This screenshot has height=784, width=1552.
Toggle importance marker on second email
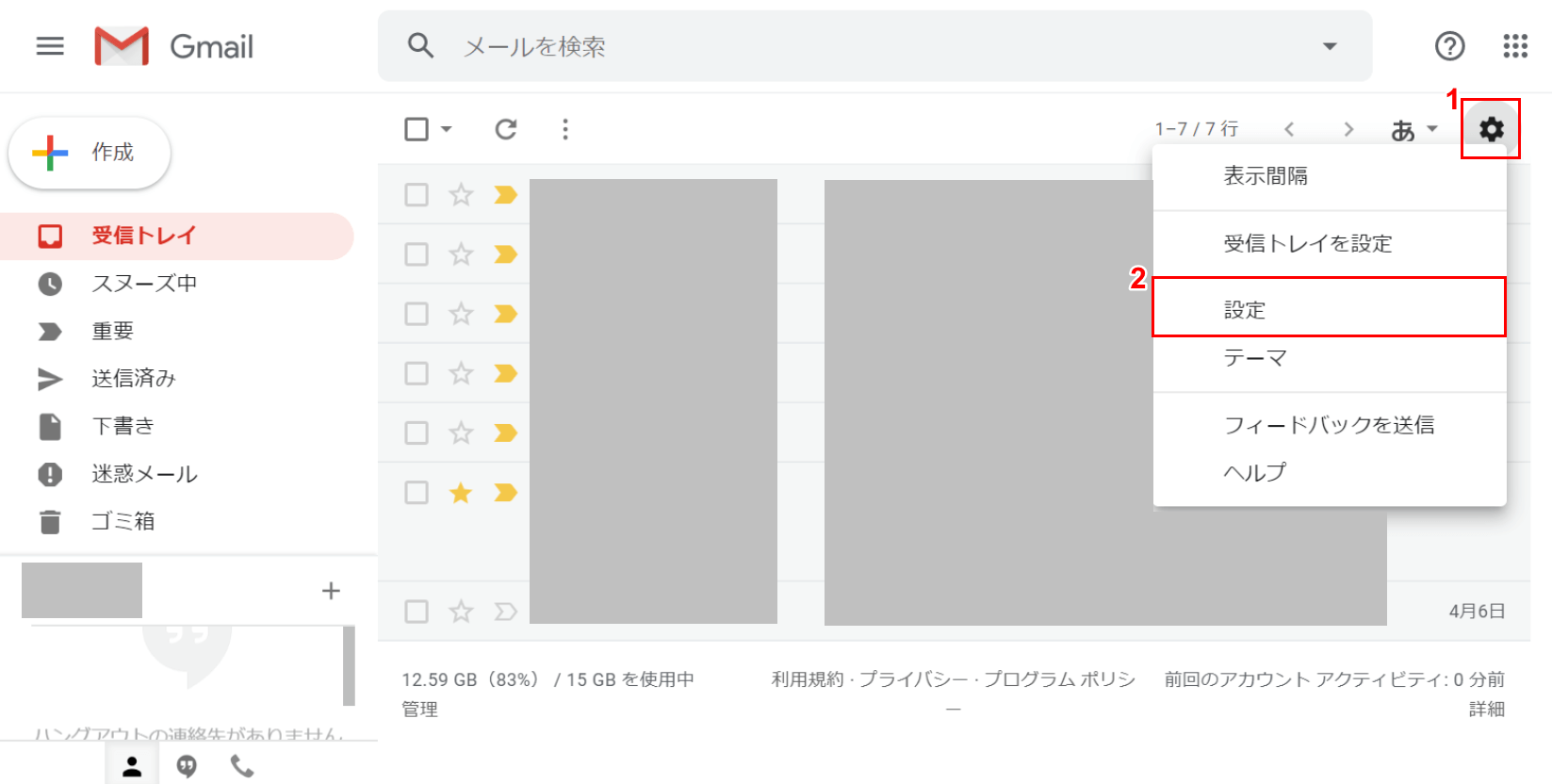(x=506, y=254)
